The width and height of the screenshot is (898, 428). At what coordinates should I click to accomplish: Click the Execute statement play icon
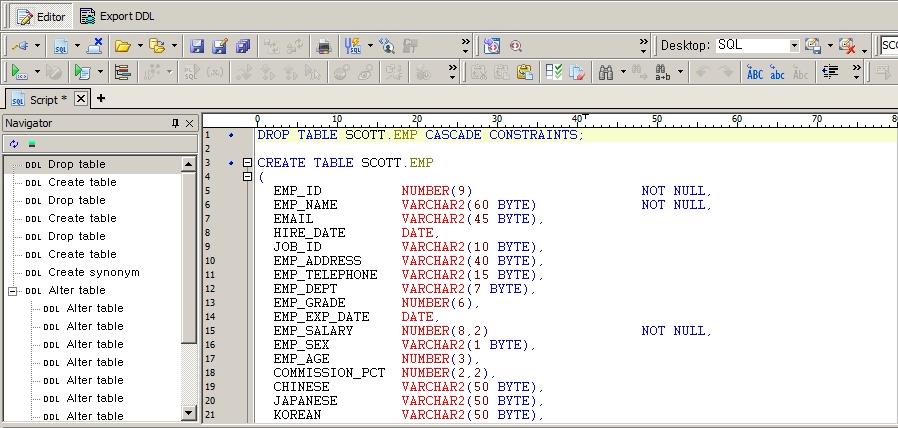(x=18, y=72)
